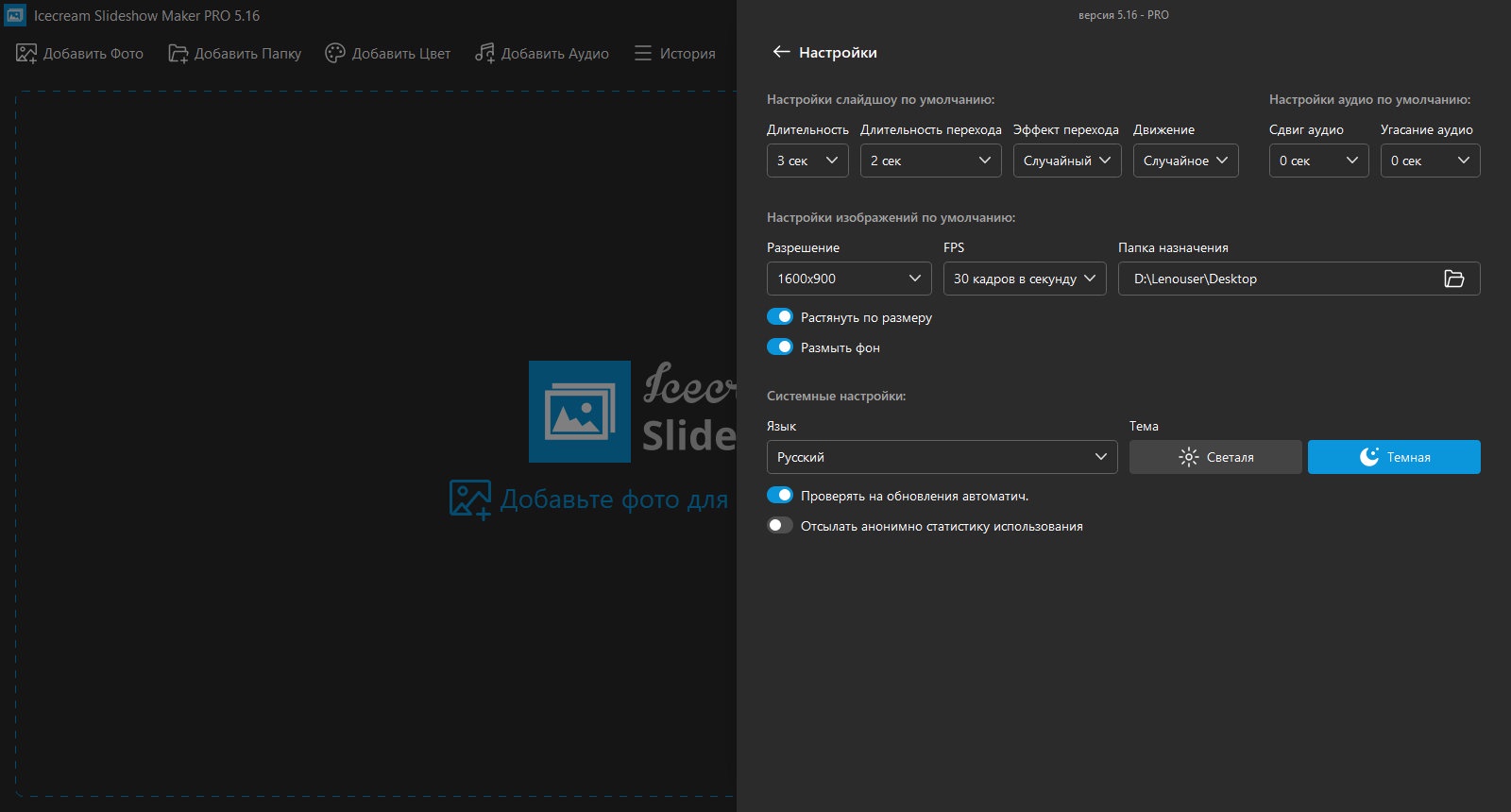The image size is (1511, 812).
Task: Select the Светлая theme button
Action: 1215,457
